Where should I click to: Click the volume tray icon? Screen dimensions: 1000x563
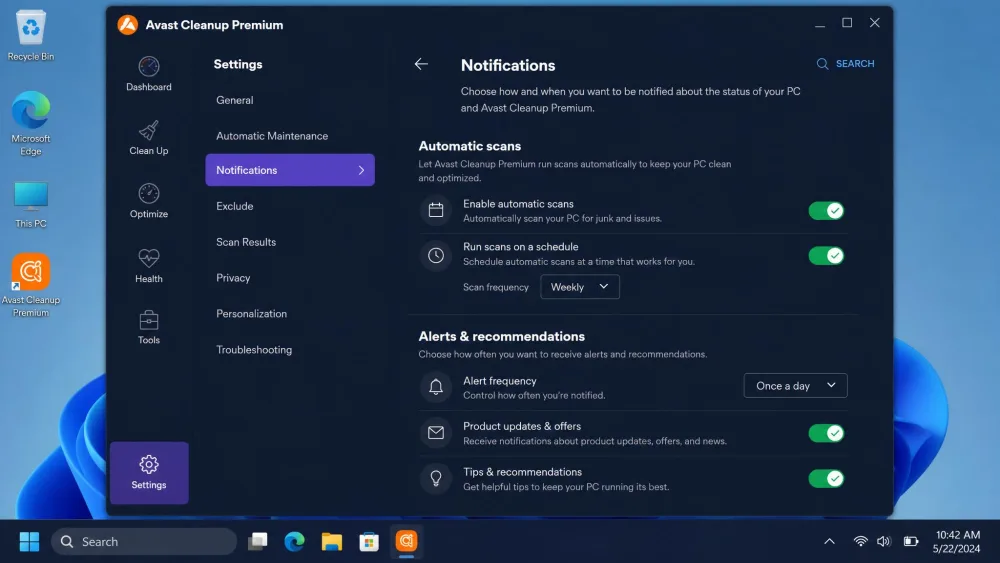(883, 541)
